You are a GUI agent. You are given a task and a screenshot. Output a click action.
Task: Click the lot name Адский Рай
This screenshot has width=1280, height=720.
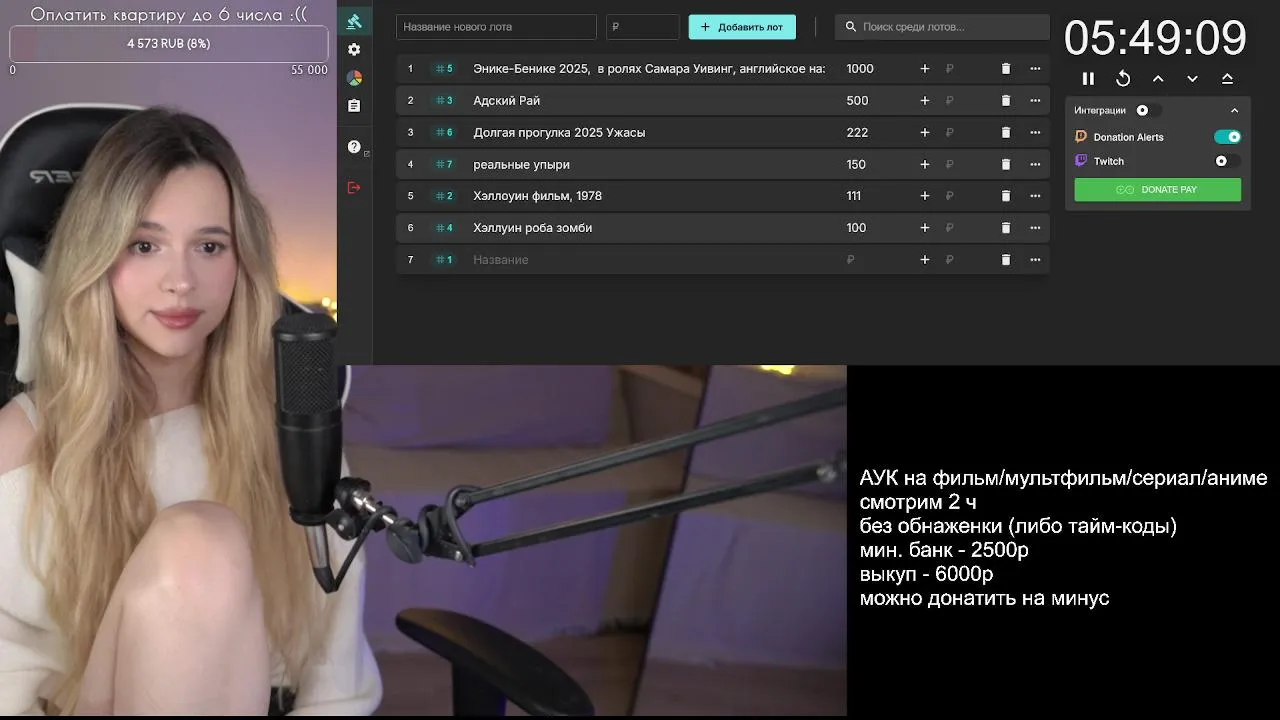507,100
